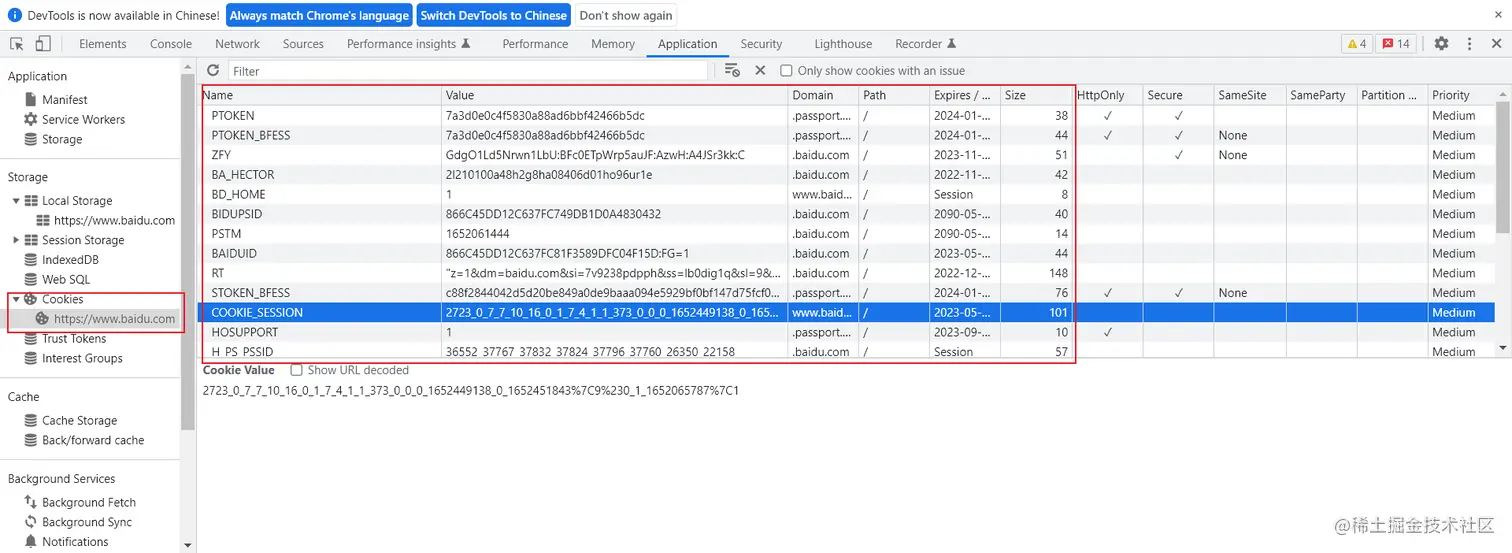Open Notifications in sidebar
This screenshot has width=1512, height=553.
75,542
